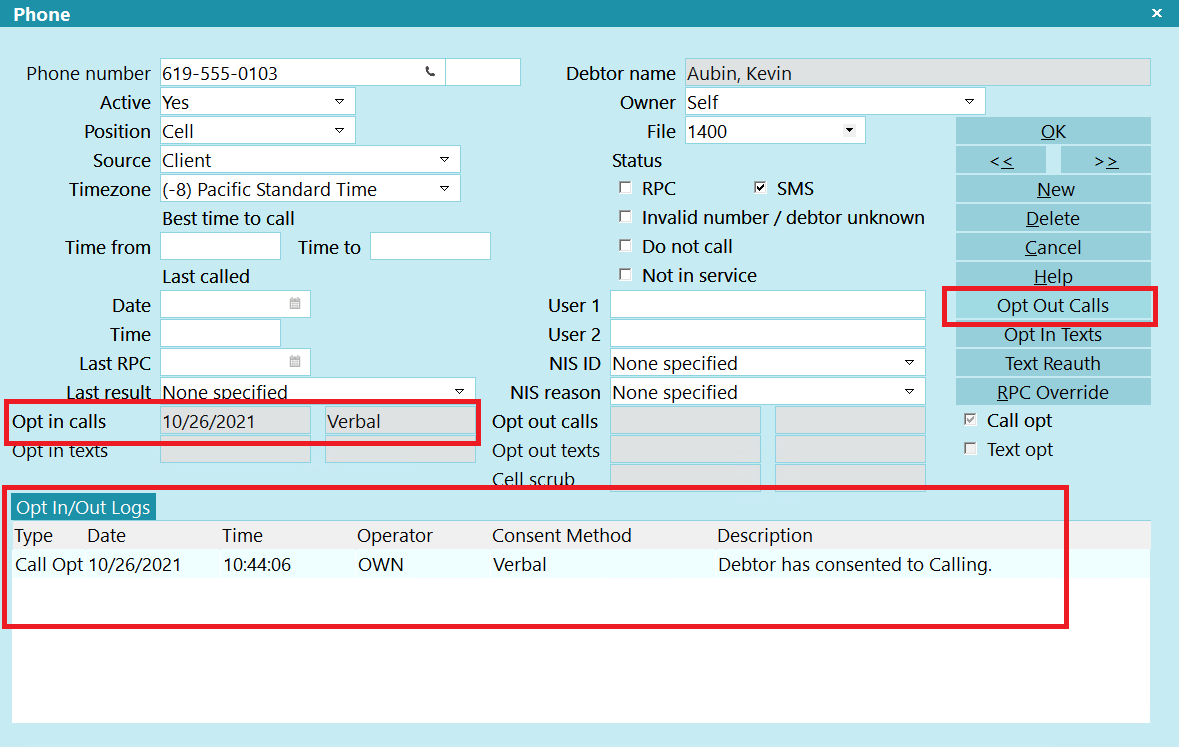Open the Last RPC calendar picker
Image resolution: width=1179 pixels, height=747 pixels.
pyautogui.click(x=295, y=362)
